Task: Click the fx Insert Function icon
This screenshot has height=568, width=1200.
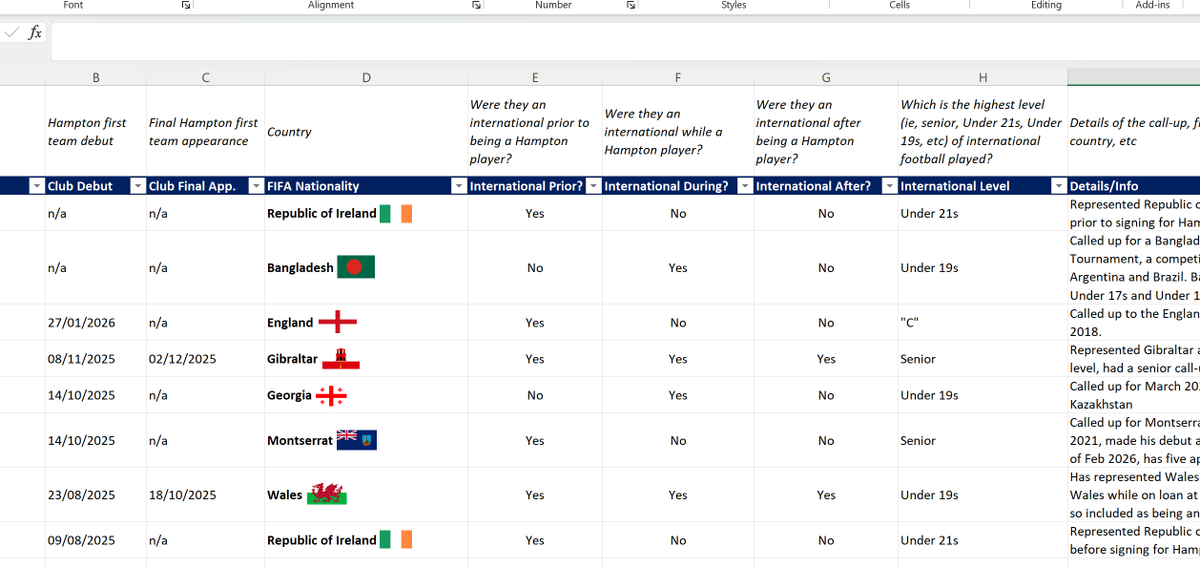Action: (35, 33)
